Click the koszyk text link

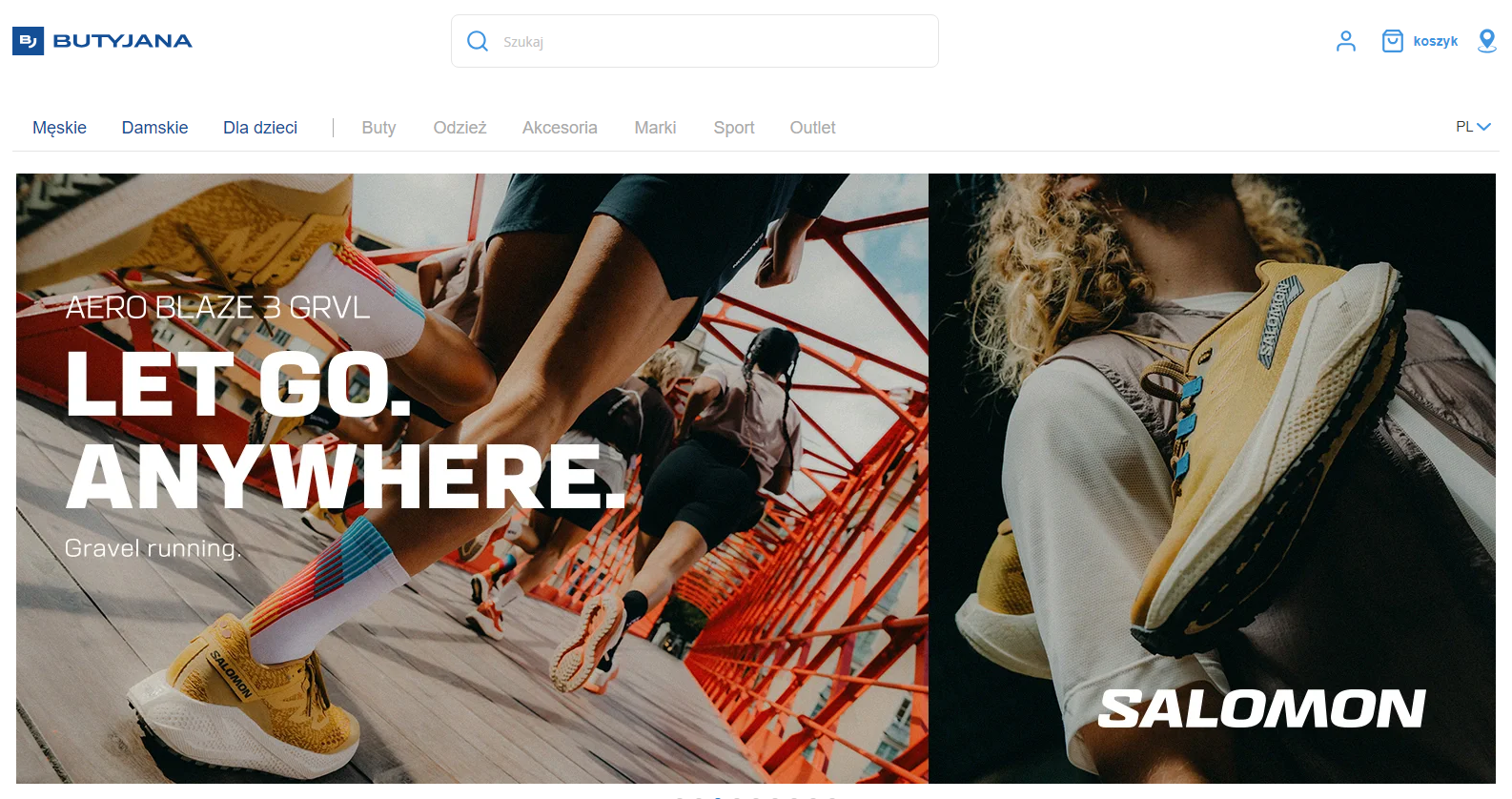(x=1436, y=41)
